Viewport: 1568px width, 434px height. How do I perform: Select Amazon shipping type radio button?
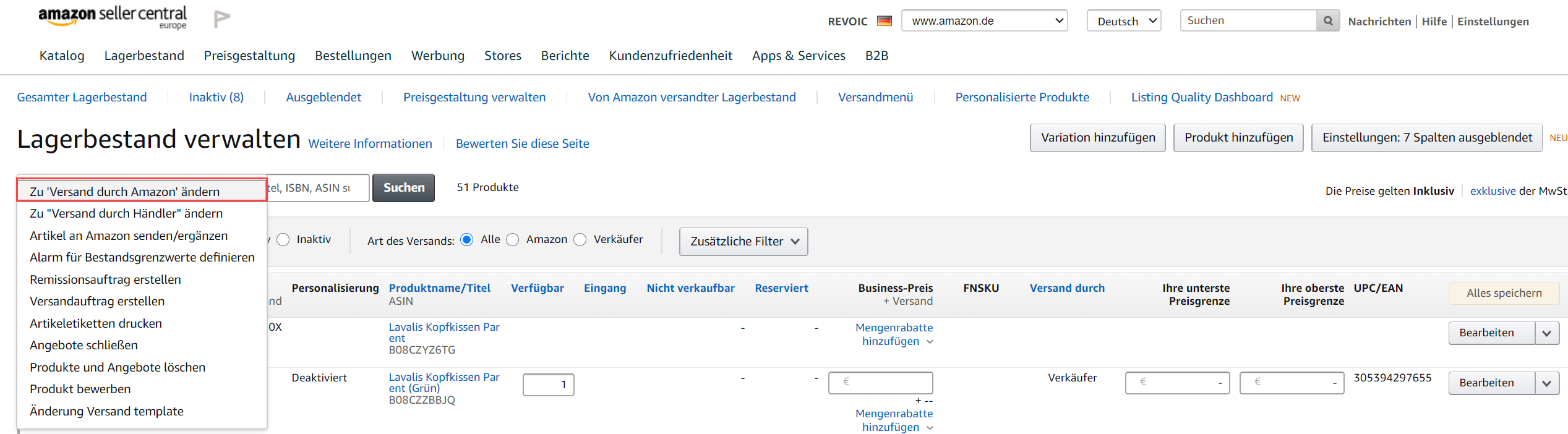click(x=513, y=239)
